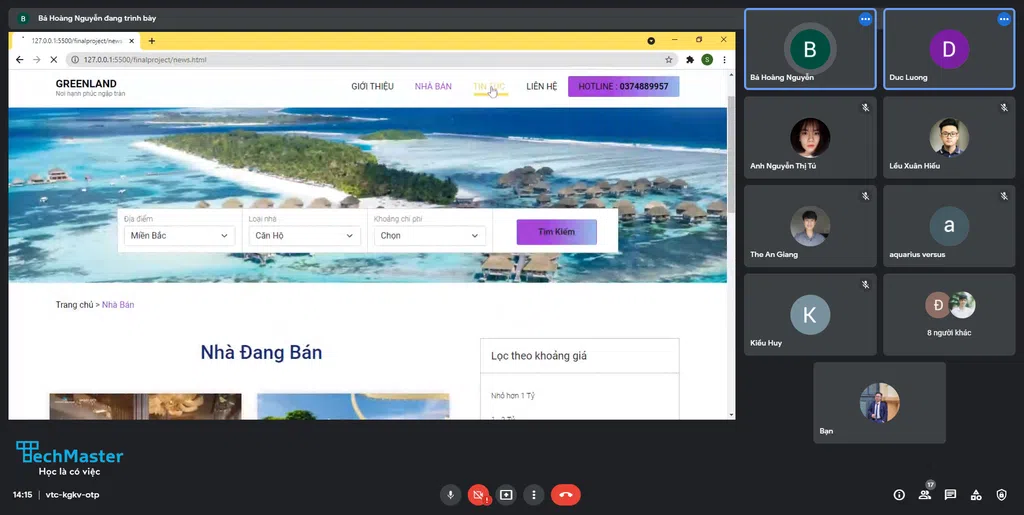Click the Trang chủ breadcrumb link
This screenshot has width=1024, height=515.
(x=74, y=305)
